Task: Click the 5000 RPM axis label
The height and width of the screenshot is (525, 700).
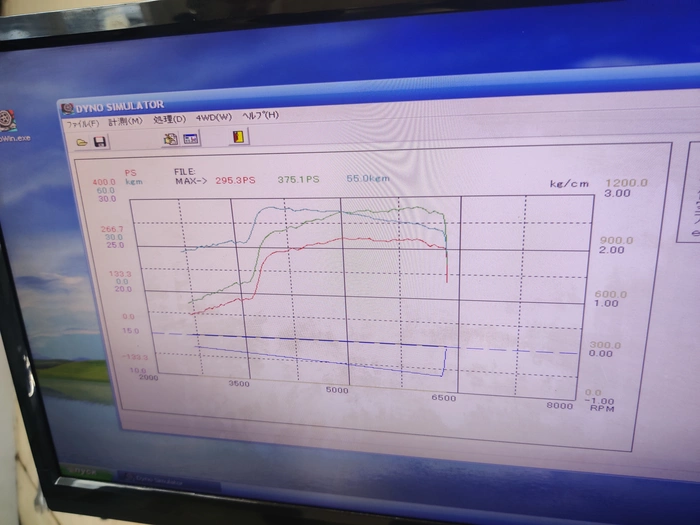Action: point(337,390)
